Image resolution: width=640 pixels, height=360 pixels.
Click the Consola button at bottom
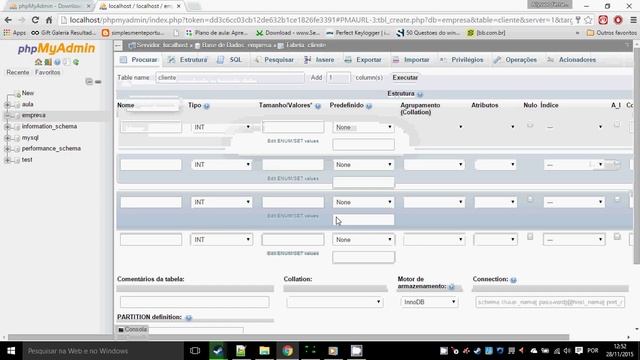click(132, 329)
